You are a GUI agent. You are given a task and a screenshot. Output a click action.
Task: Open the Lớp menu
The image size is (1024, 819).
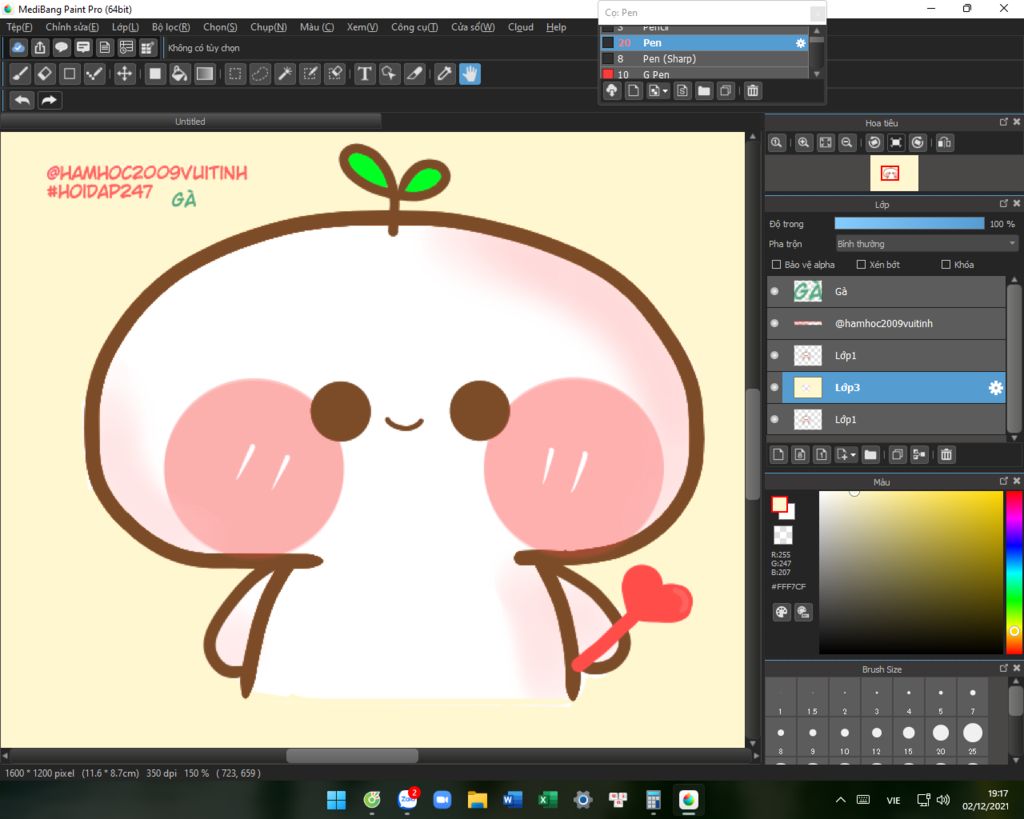[x=125, y=27]
